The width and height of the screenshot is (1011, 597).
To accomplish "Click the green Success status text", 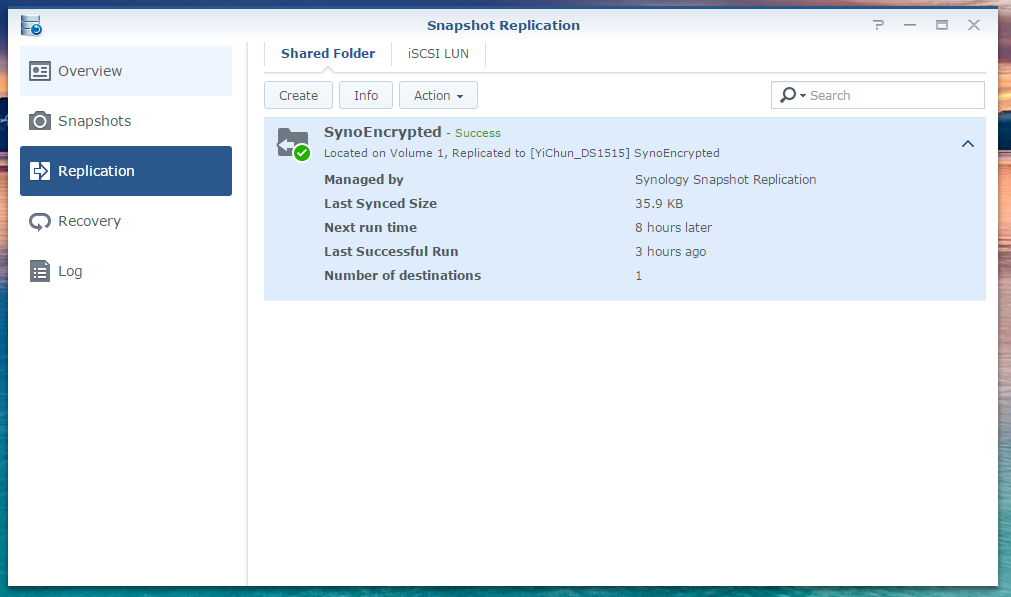I will coord(478,133).
